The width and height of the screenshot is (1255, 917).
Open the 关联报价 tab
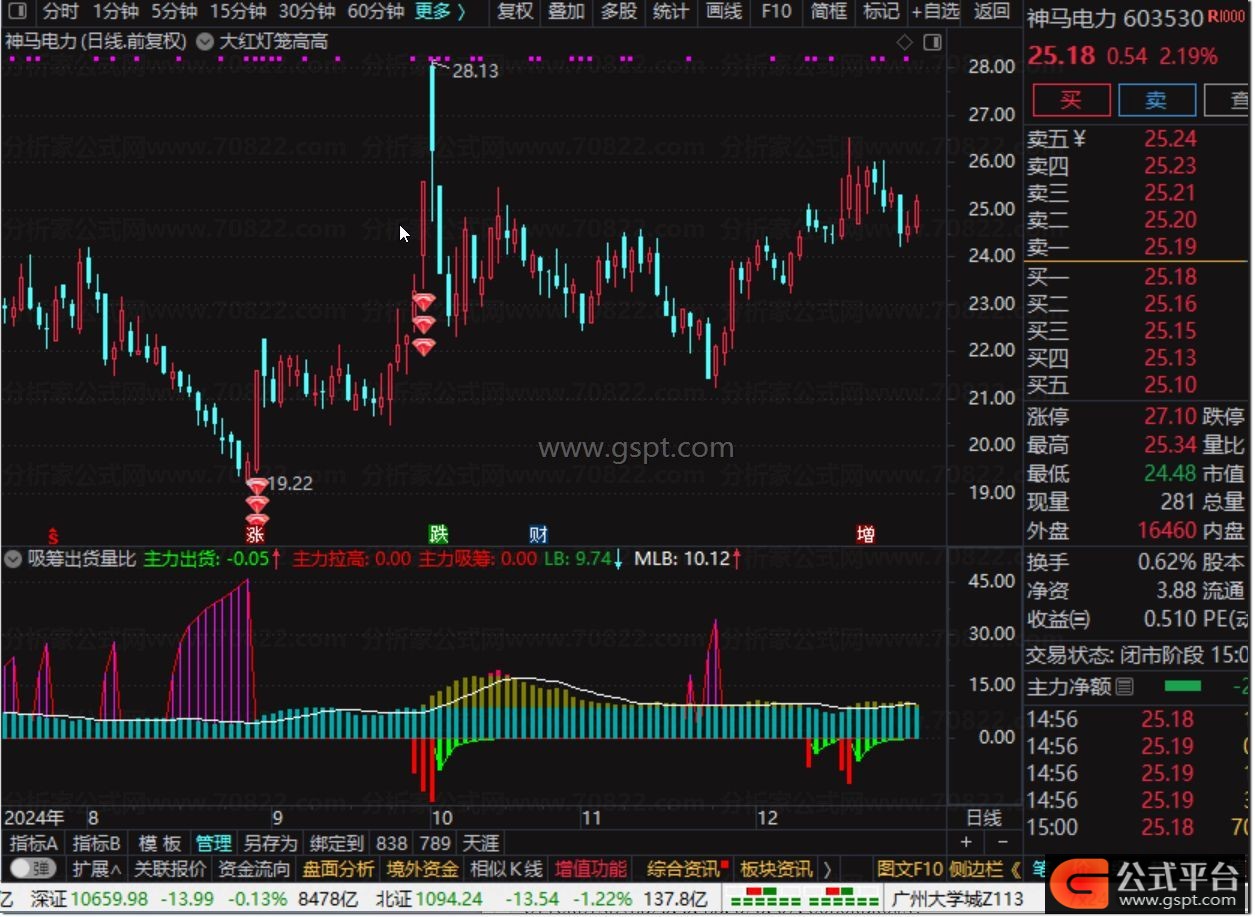(170, 868)
